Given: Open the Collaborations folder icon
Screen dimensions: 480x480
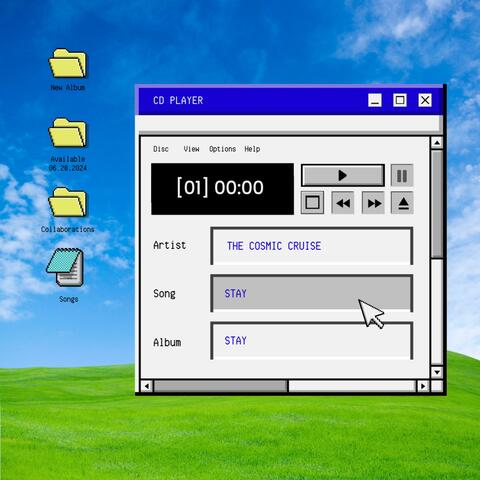Looking at the screenshot, I should point(68,202).
